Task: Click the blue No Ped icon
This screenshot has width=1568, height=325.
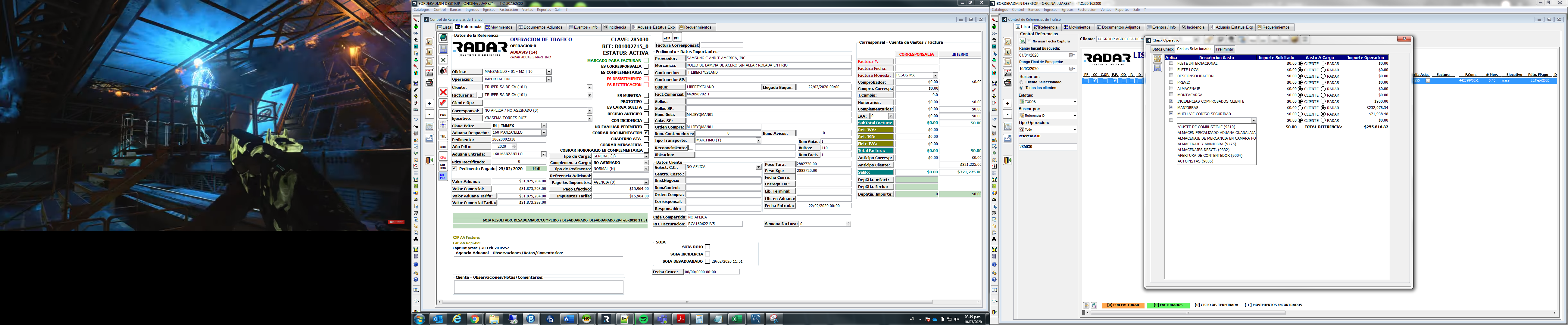Action: 443,177
